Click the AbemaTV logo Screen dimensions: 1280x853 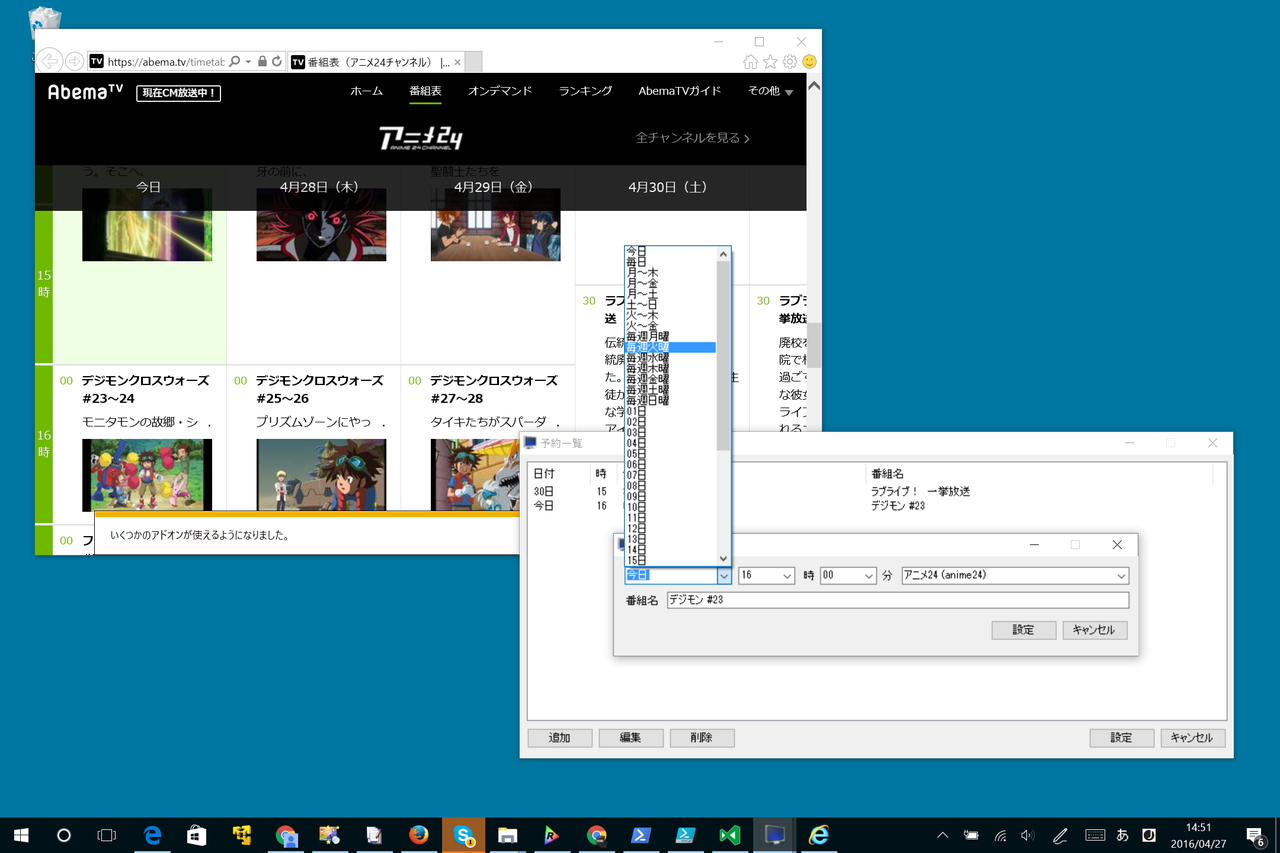tap(85, 92)
